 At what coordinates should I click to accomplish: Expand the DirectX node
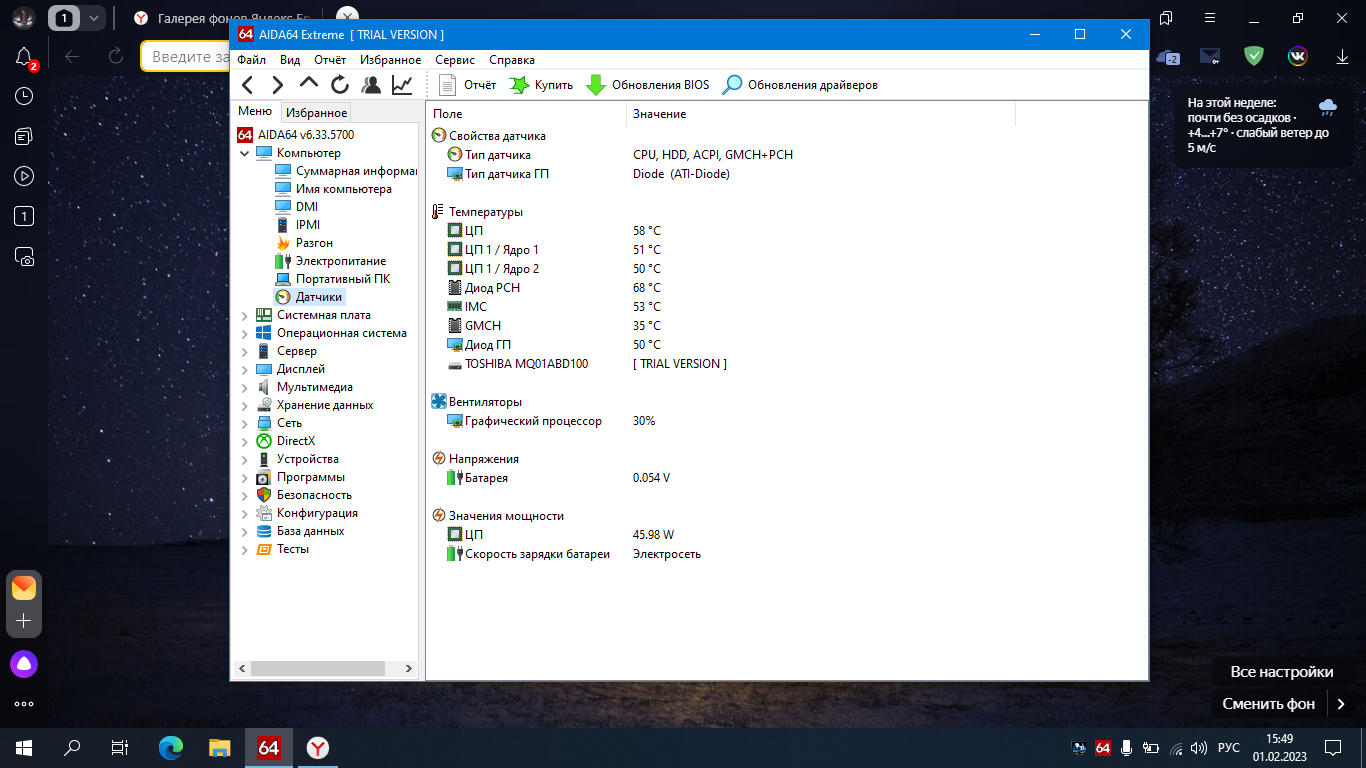(x=245, y=441)
